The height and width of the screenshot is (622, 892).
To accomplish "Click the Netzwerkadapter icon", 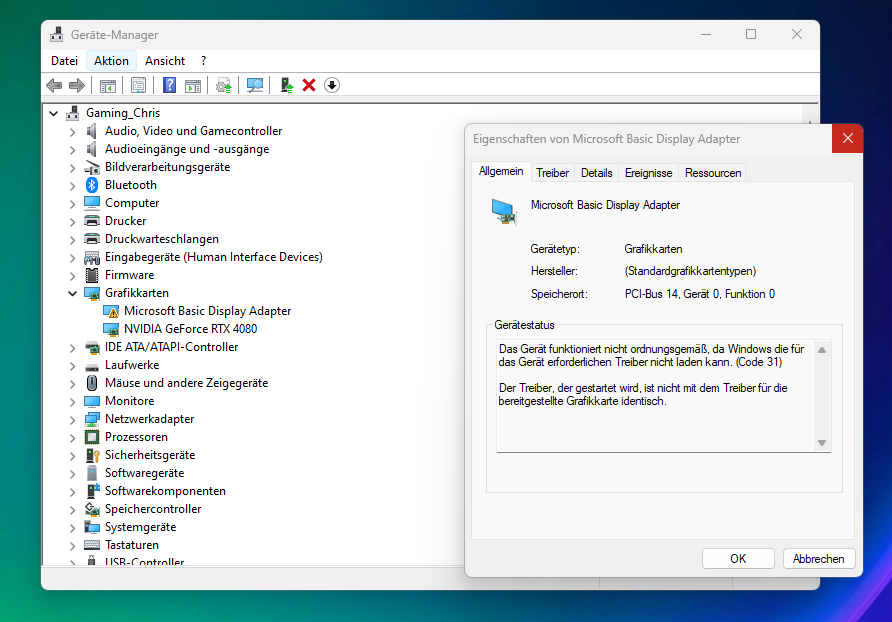I will tap(92, 419).
